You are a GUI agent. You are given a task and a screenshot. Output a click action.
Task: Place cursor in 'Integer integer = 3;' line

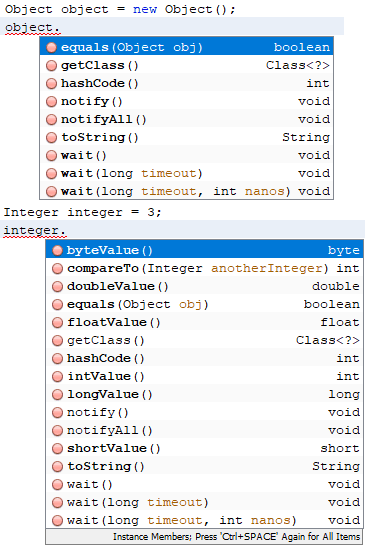82,212
